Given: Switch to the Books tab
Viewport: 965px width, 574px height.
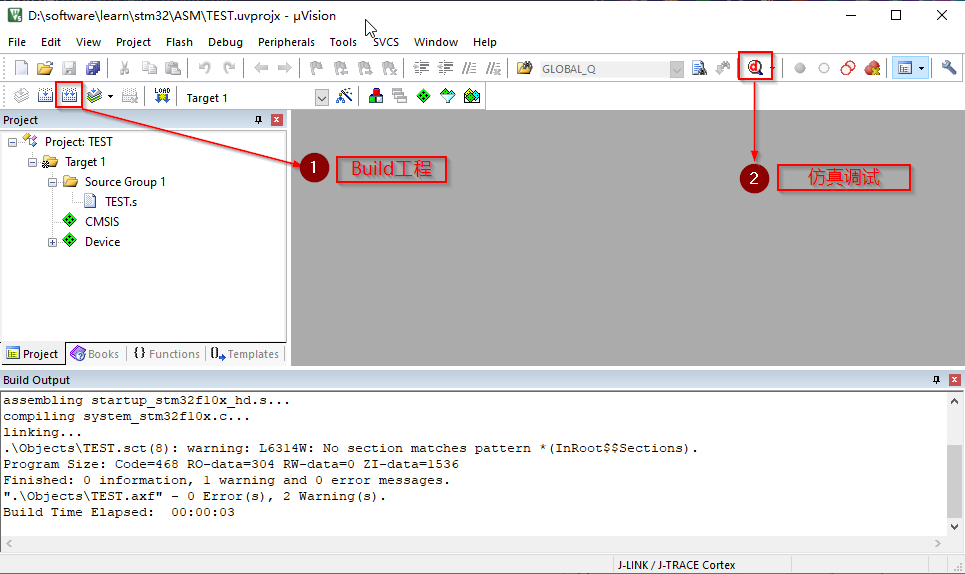Looking at the screenshot, I should click(95, 354).
